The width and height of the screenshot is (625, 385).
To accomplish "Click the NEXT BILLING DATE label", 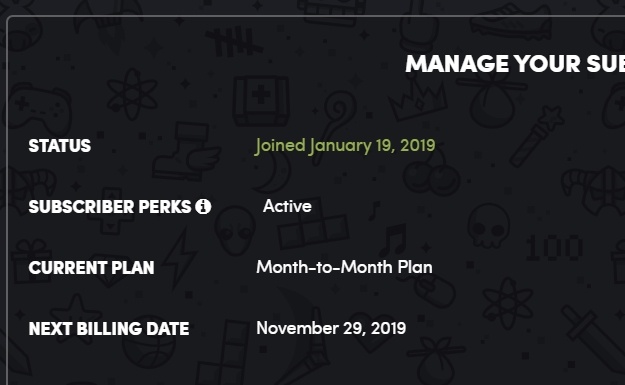I will click(109, 329).
